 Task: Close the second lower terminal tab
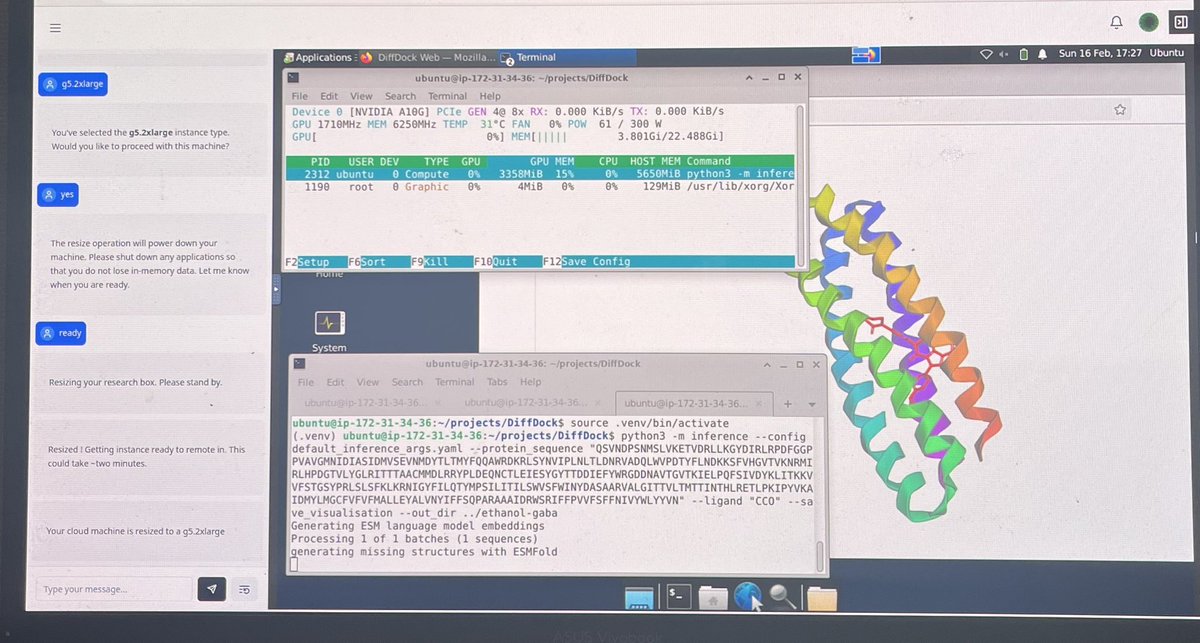(x=600, y=404)
